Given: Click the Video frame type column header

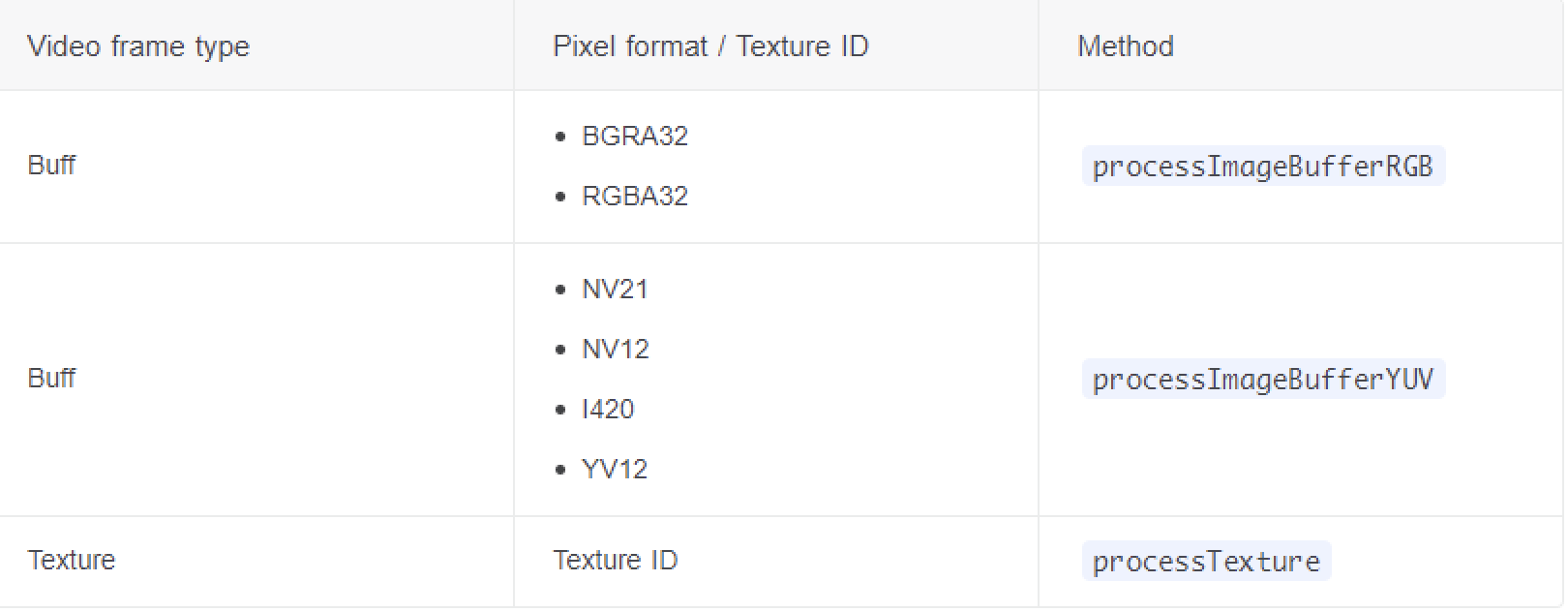Looking at the screenshot, I should [138, 46].
